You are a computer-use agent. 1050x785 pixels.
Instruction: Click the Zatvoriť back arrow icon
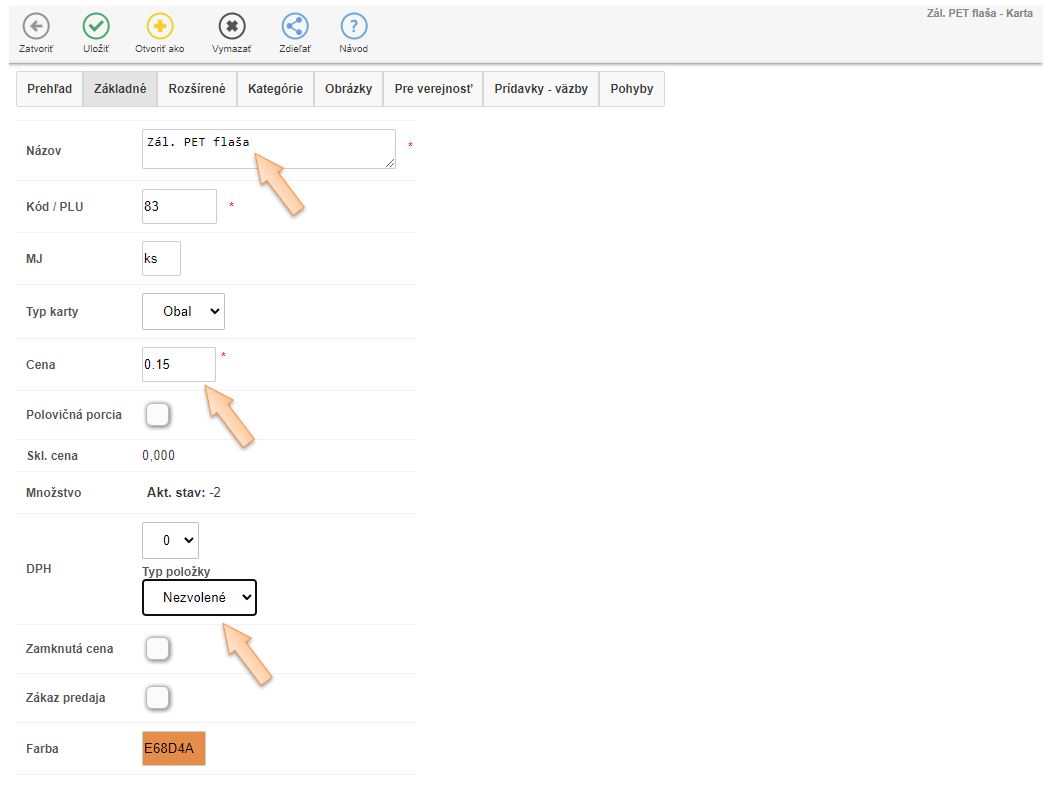click(36, 27)
